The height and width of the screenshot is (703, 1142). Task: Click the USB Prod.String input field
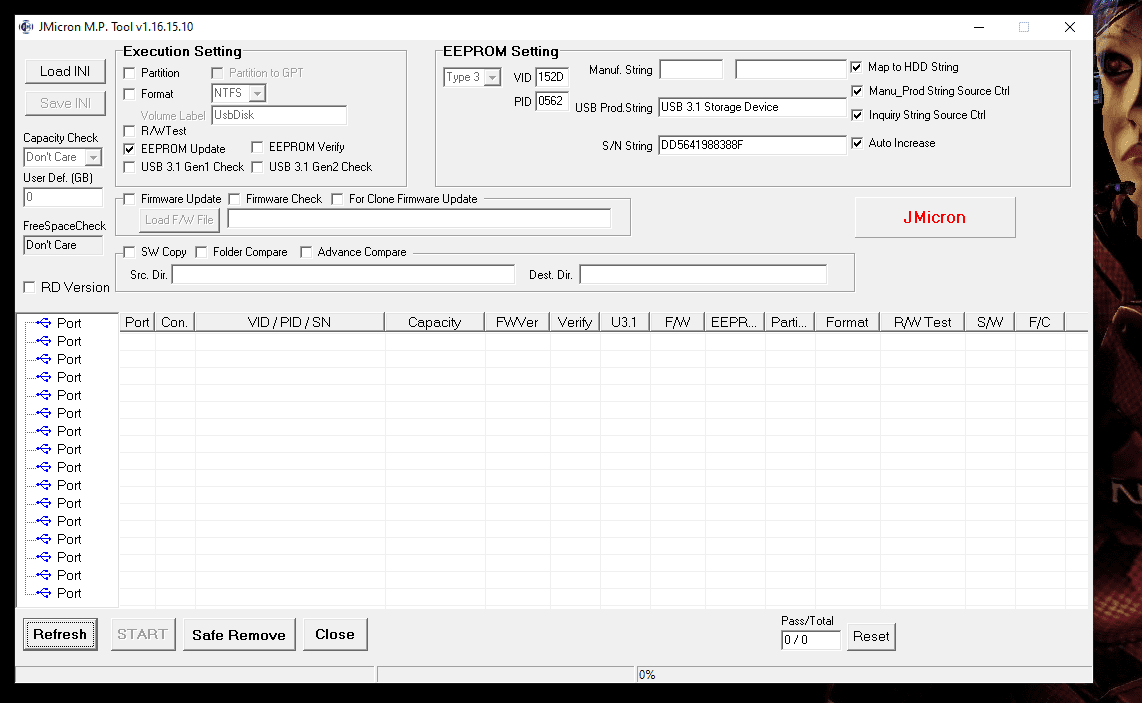click(x=752, y=107)
